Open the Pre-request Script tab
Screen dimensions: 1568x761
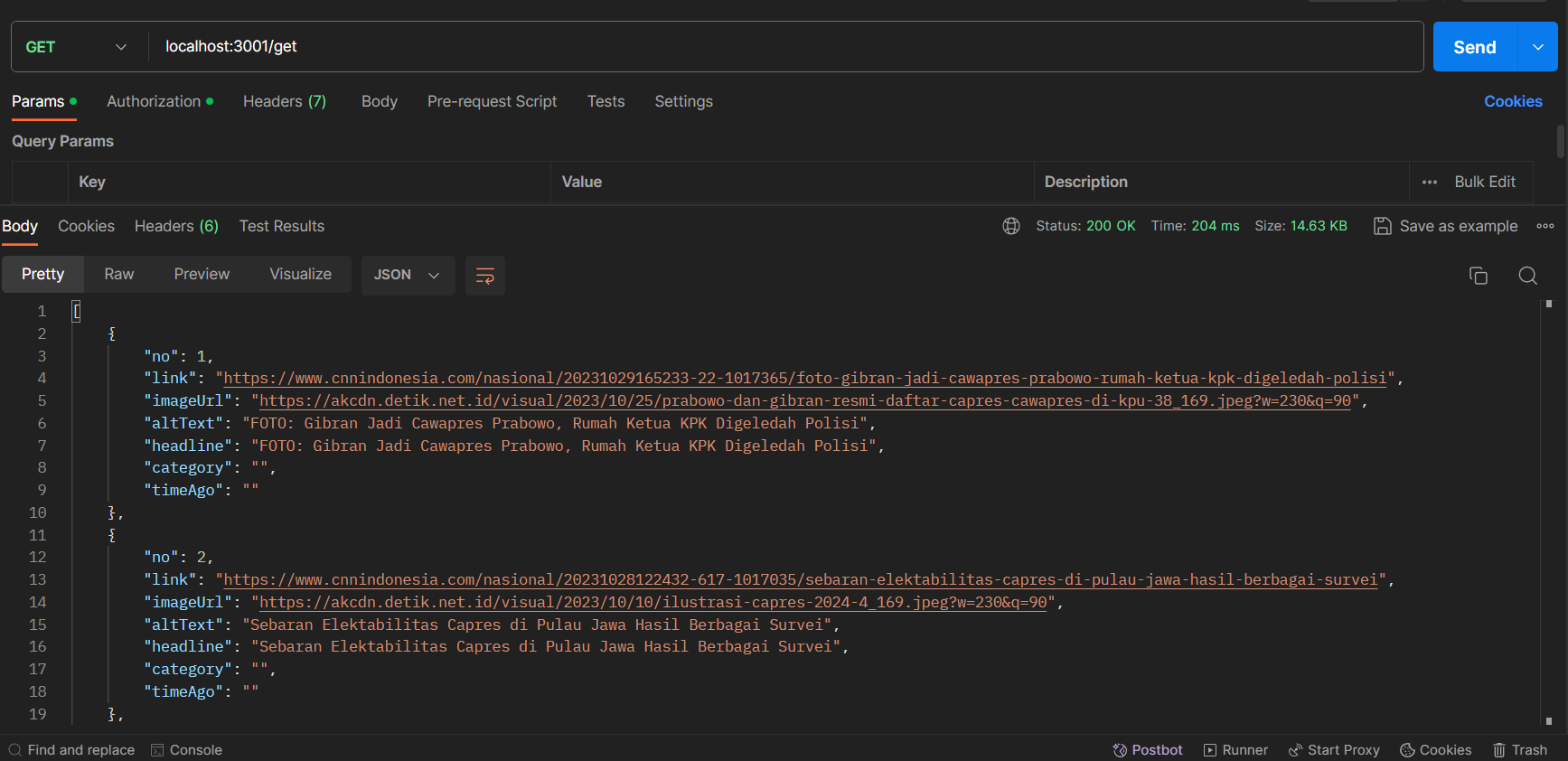493,101
